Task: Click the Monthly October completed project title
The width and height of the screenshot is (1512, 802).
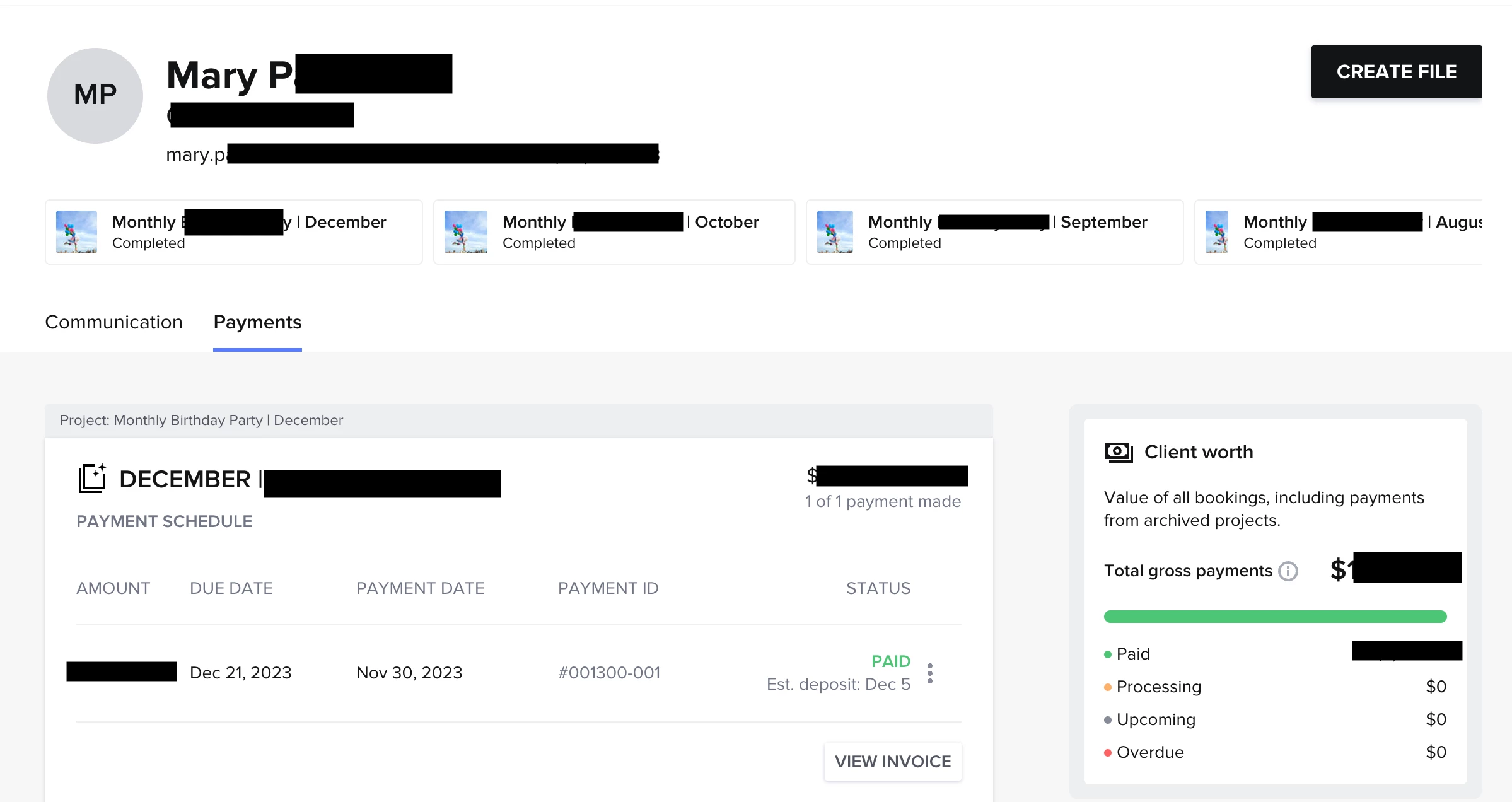Action: pos(630,222)
